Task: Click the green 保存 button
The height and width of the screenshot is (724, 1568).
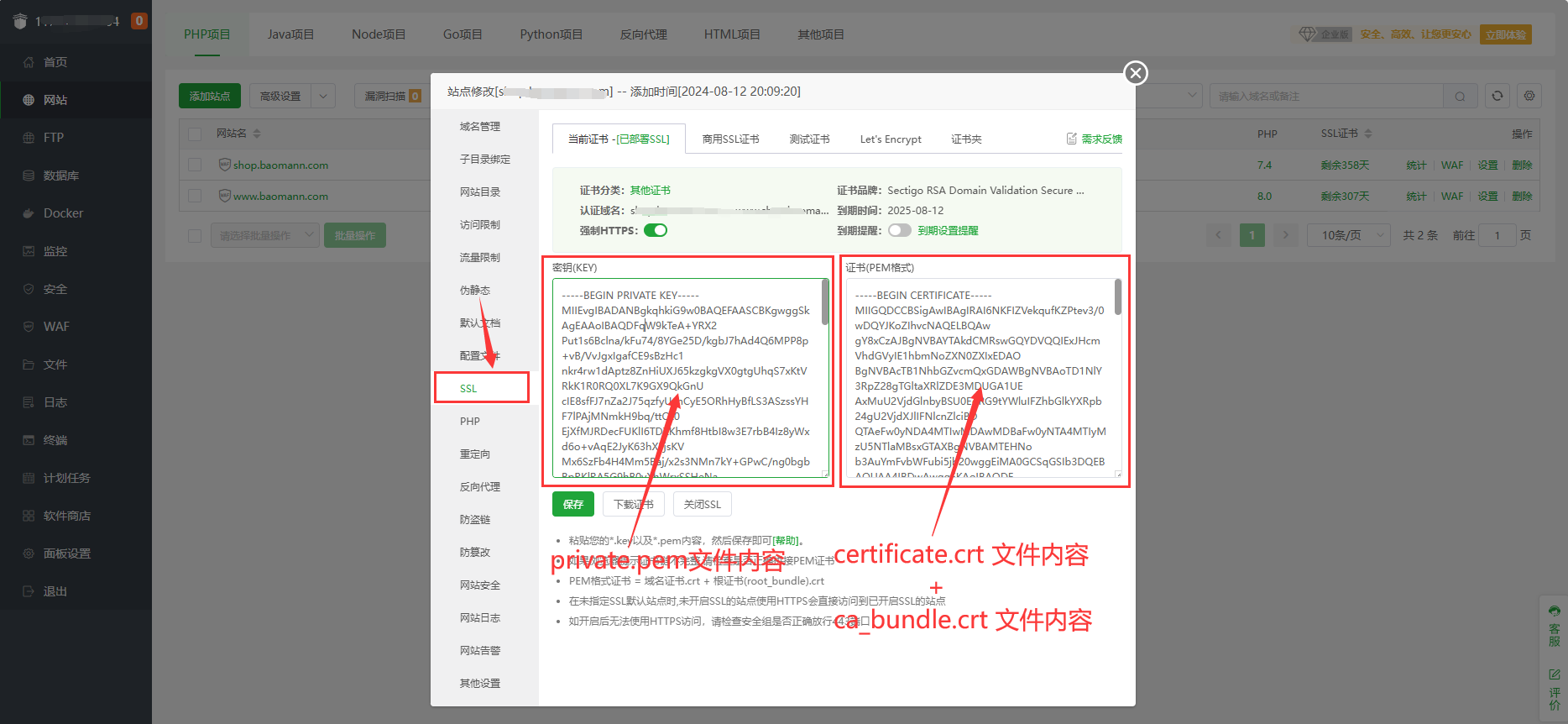Action: click(x=573, y=504)
